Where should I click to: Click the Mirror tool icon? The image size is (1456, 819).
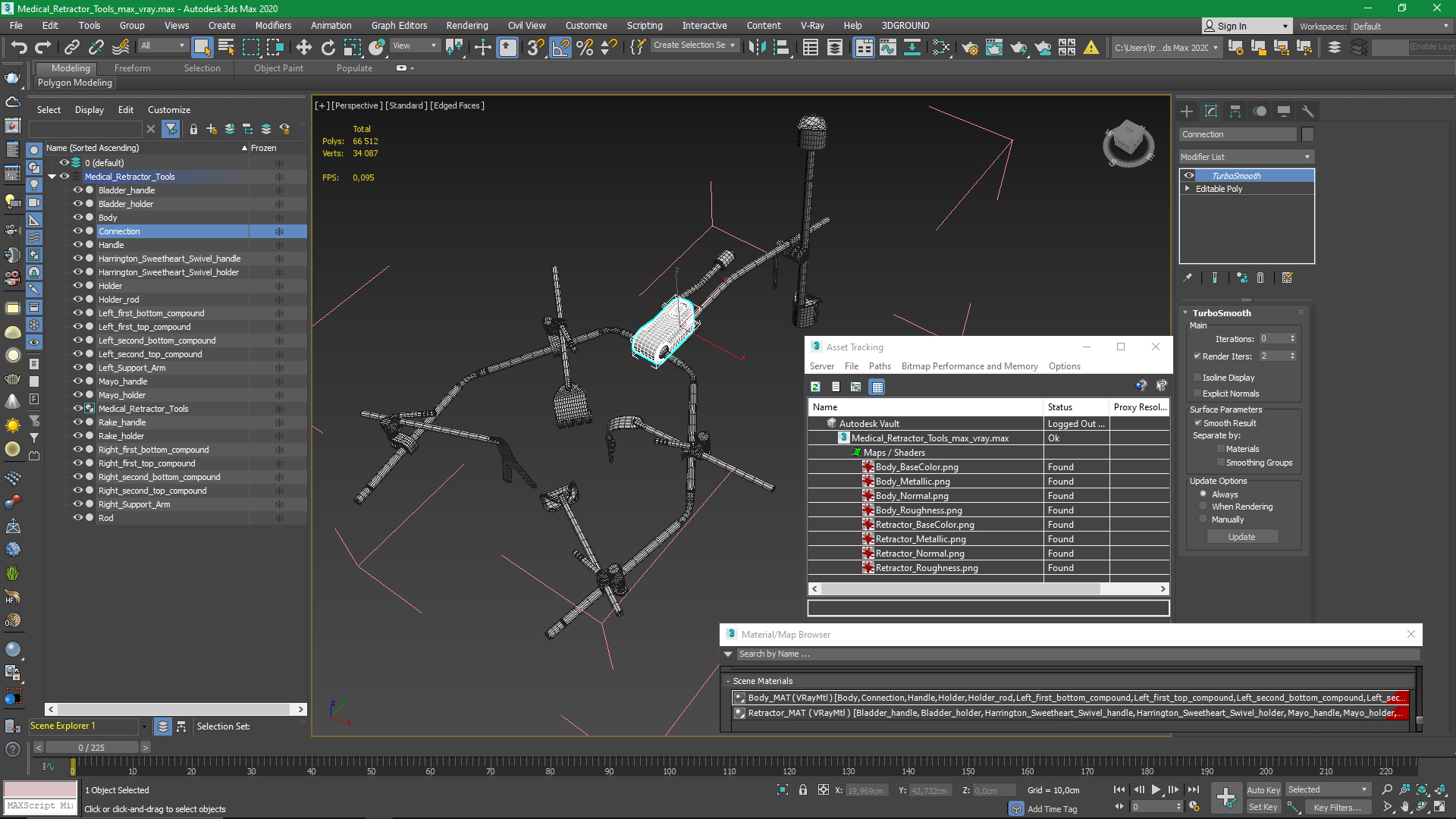pos(756,47)
